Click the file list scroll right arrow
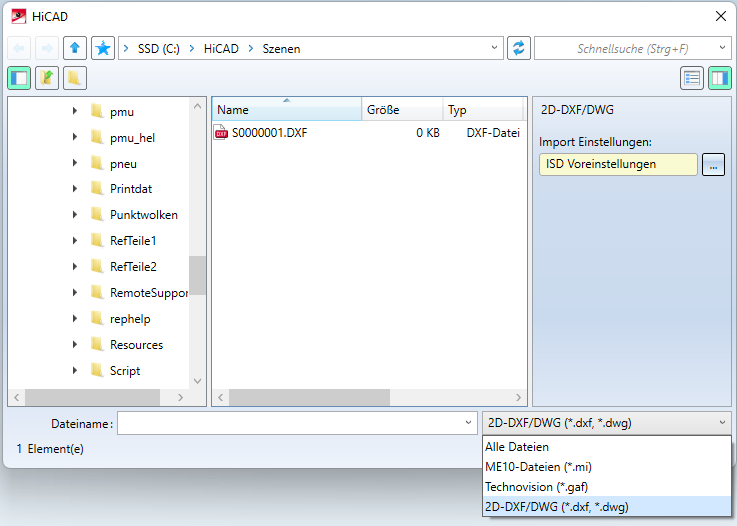 click(518, 397)
